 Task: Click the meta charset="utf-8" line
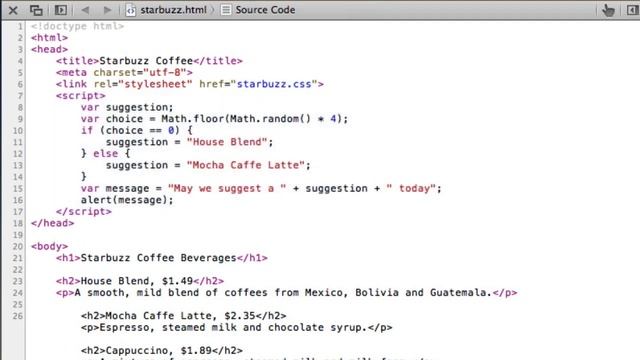click(x=124, y=73)
